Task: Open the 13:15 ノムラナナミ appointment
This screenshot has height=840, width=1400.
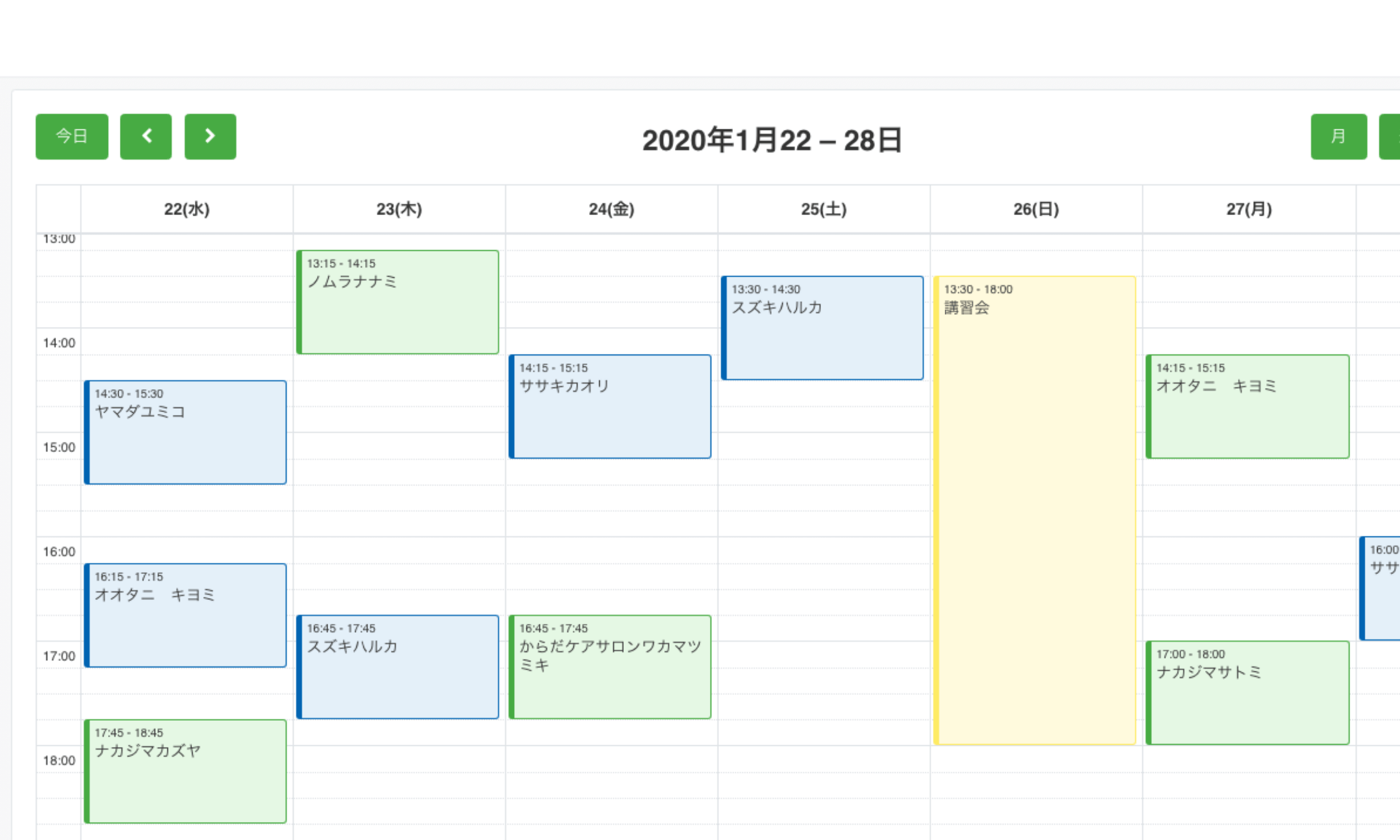Action: (x=398, y=302)
